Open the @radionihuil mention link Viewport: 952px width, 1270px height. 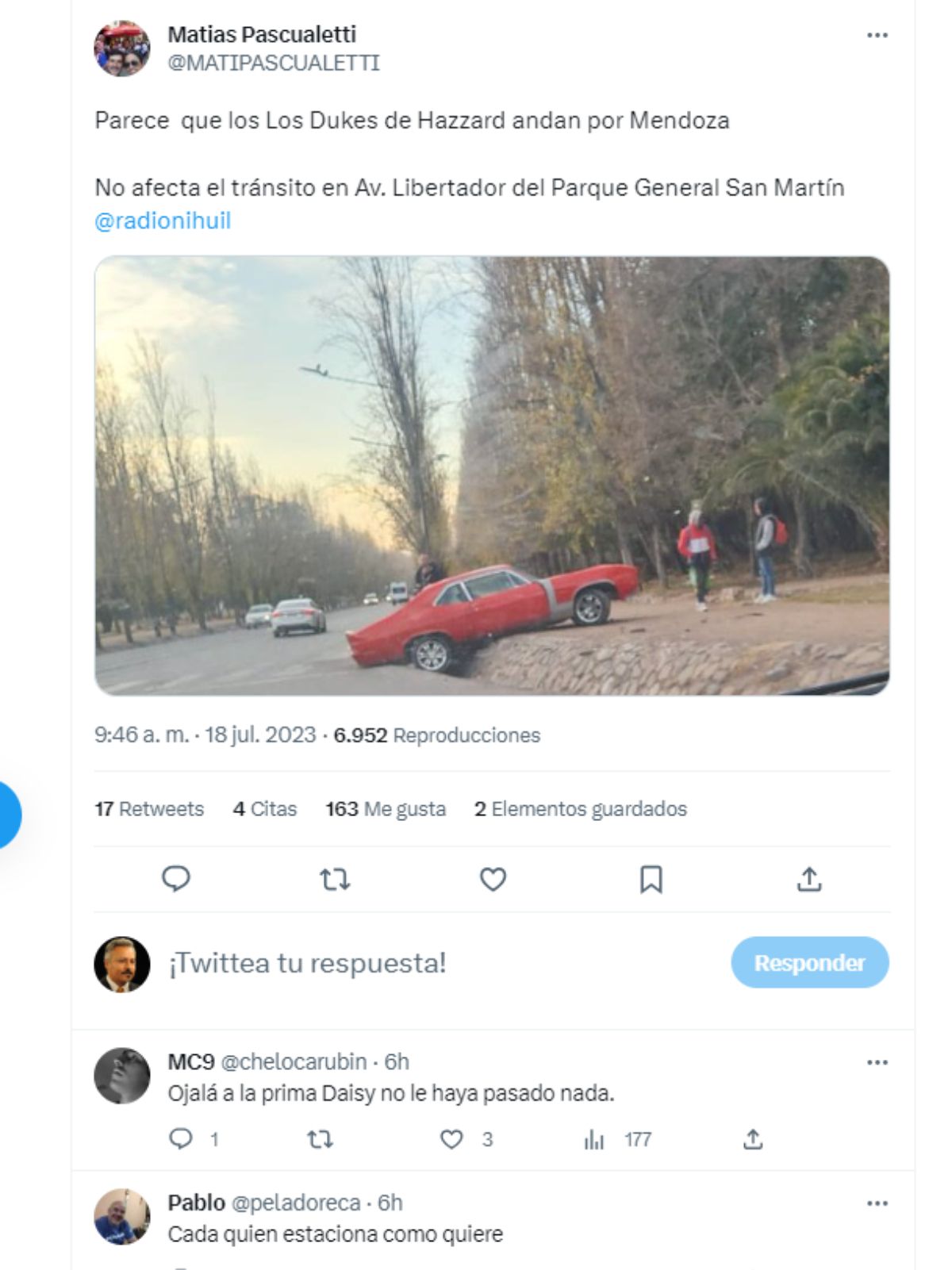click(x=163, y=221)
